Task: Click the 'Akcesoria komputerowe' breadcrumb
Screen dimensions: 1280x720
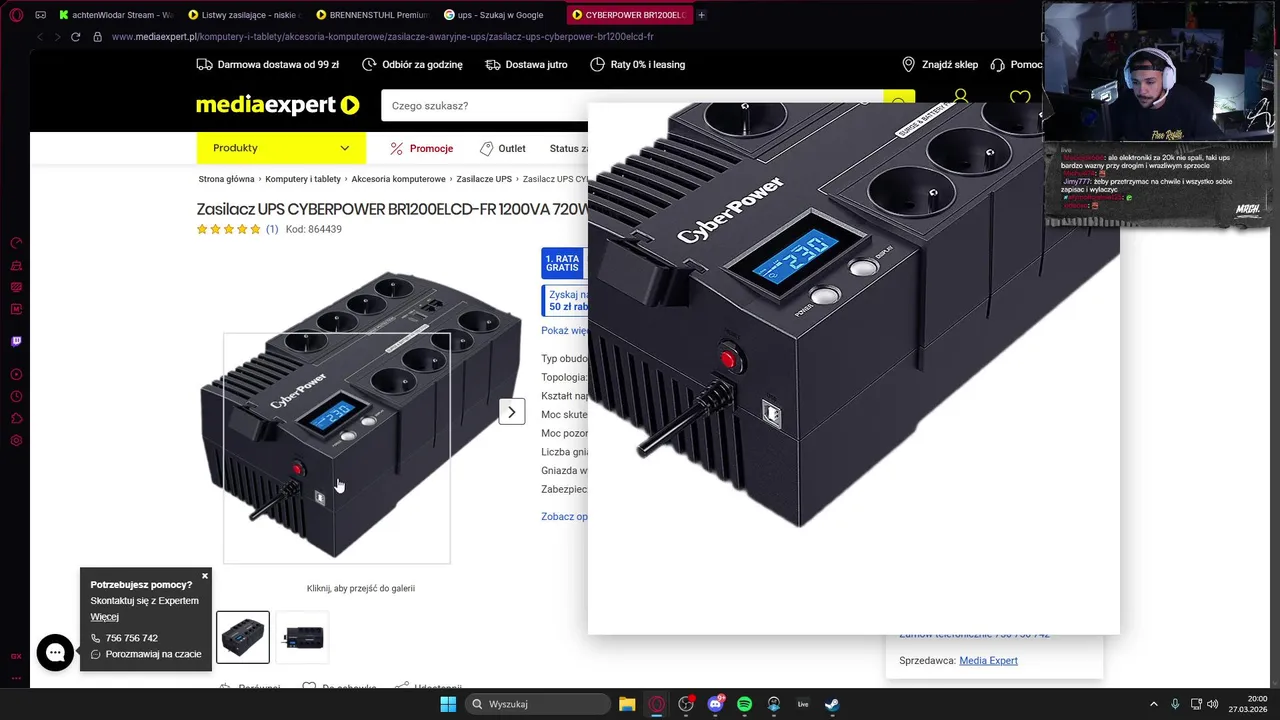Action: click(x=398, y=179)
